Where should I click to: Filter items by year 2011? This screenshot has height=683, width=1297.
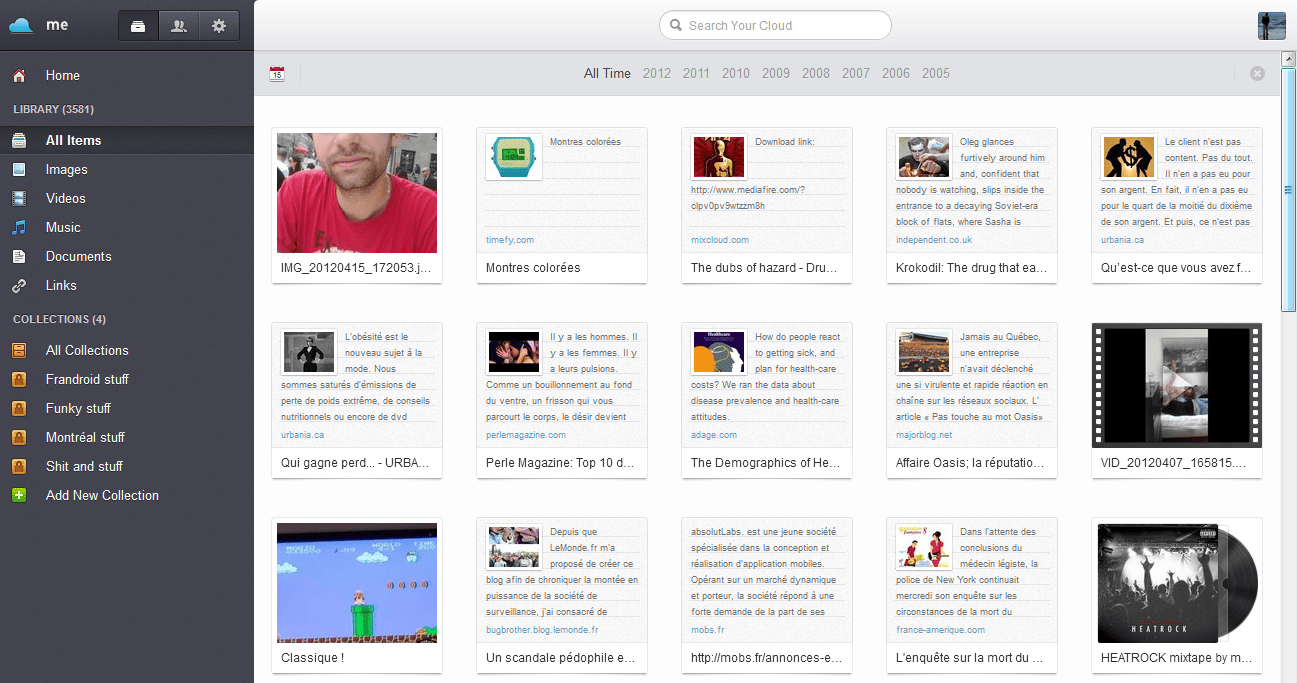[x=696, y=73]
